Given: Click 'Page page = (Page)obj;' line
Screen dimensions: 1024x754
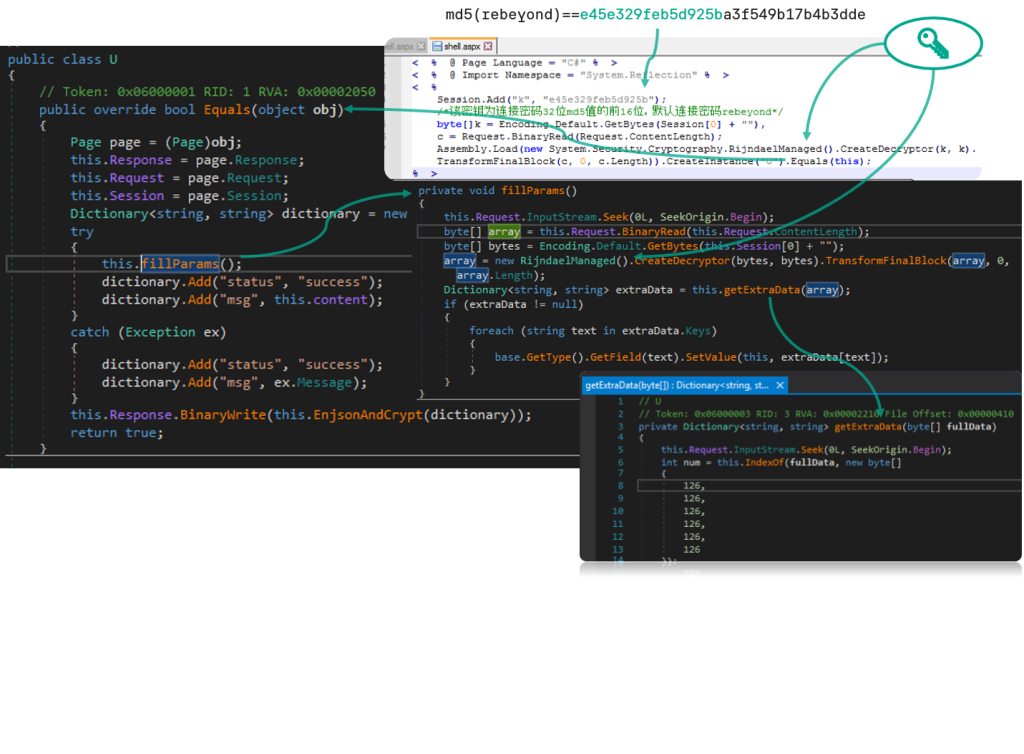Looking at the screenshot, I should (156, 142).
